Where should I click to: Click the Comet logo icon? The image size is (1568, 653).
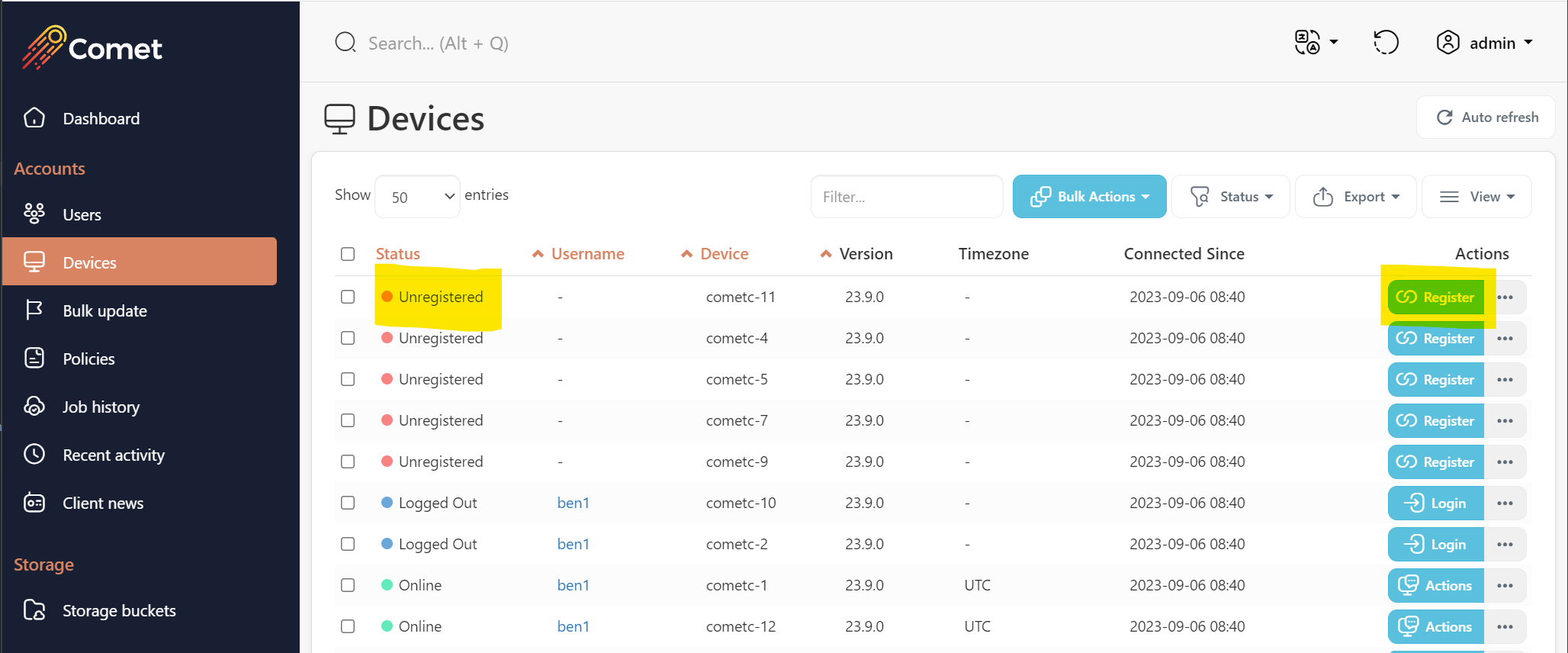coord(43,47)
